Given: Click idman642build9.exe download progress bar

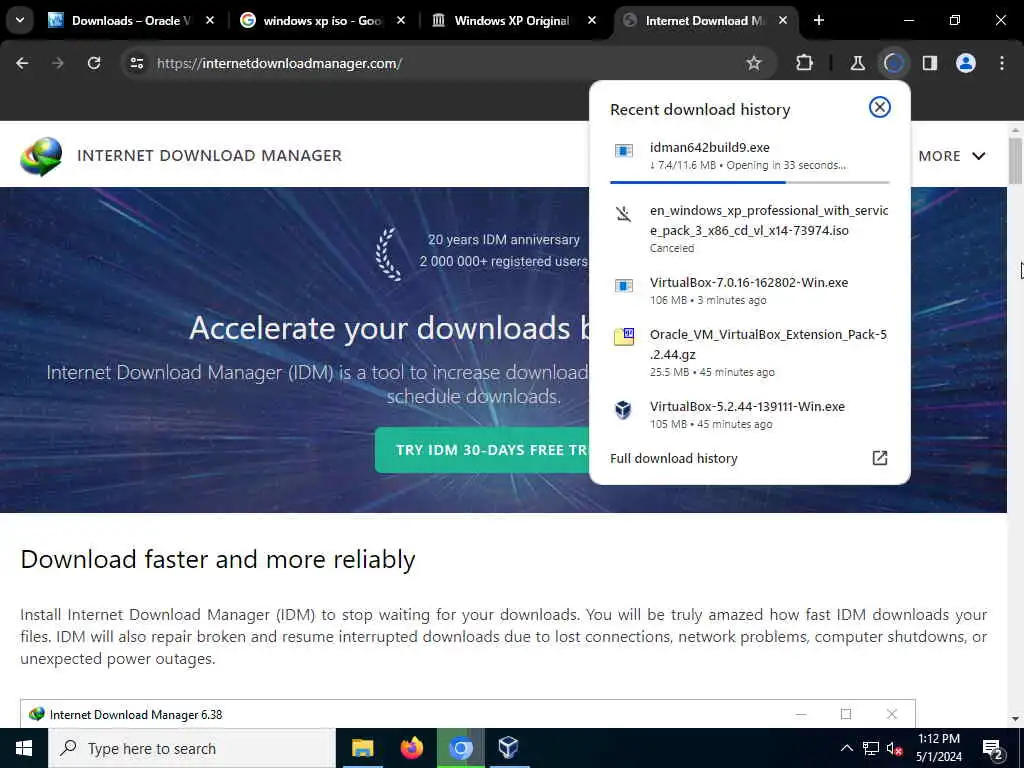Looking at the screenshot, I should tap(750, 182).
